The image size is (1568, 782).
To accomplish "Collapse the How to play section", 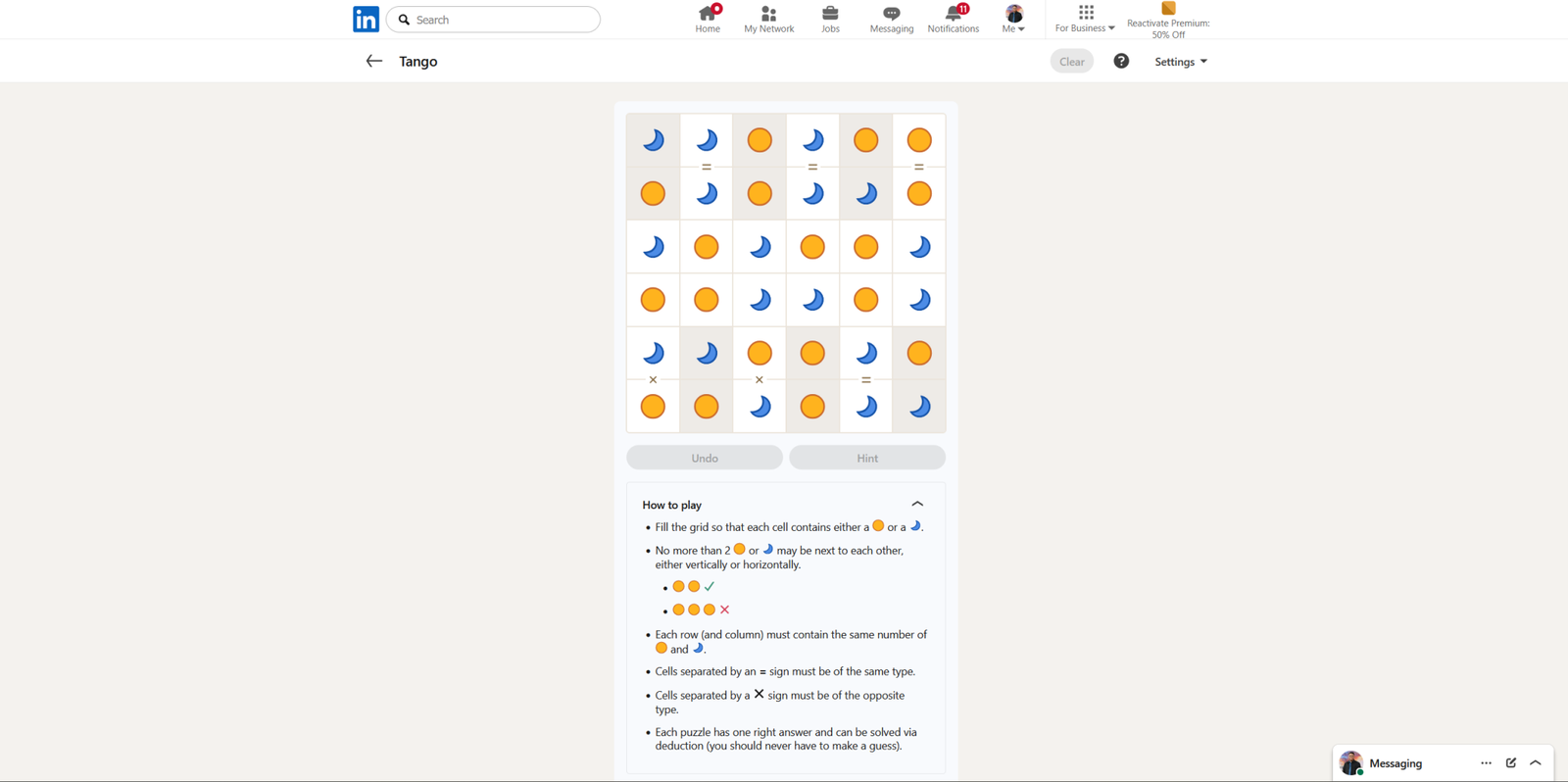I will click(x=917, y=504).
